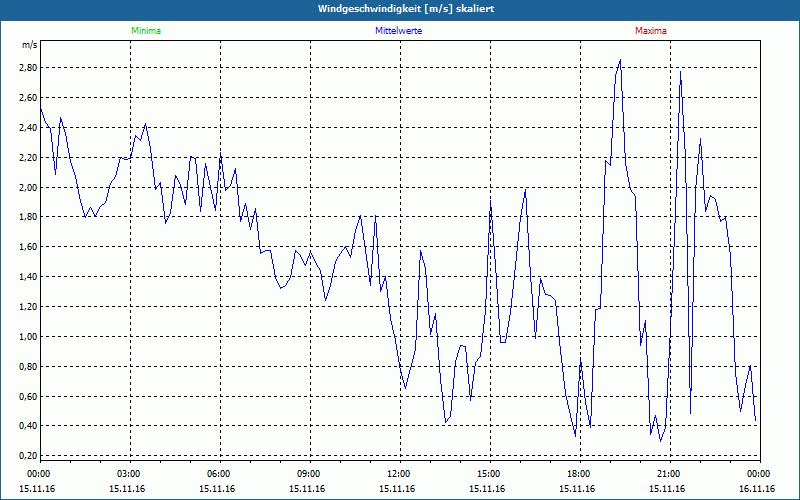800x500 pixels.
Task: Click the 12:00 time axis label
Action: click(398, 474)
